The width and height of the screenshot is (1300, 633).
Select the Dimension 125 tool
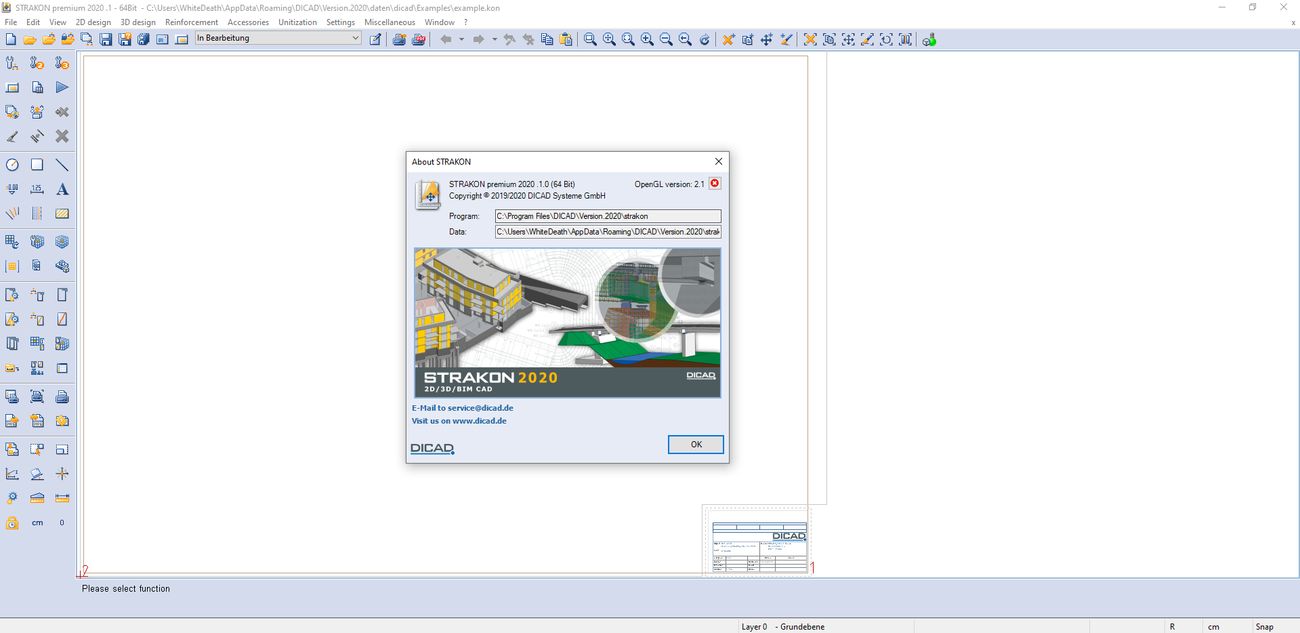coord(37,189)
